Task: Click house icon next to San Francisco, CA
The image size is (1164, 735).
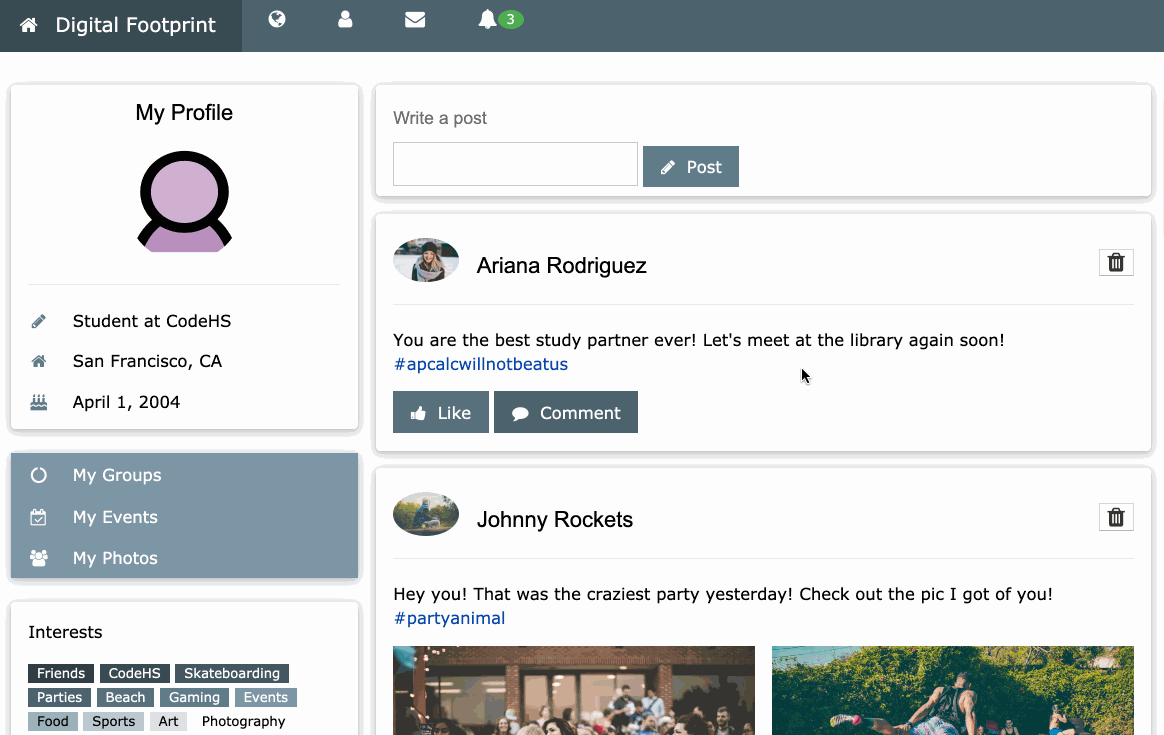Action: [x=39, y=362]
